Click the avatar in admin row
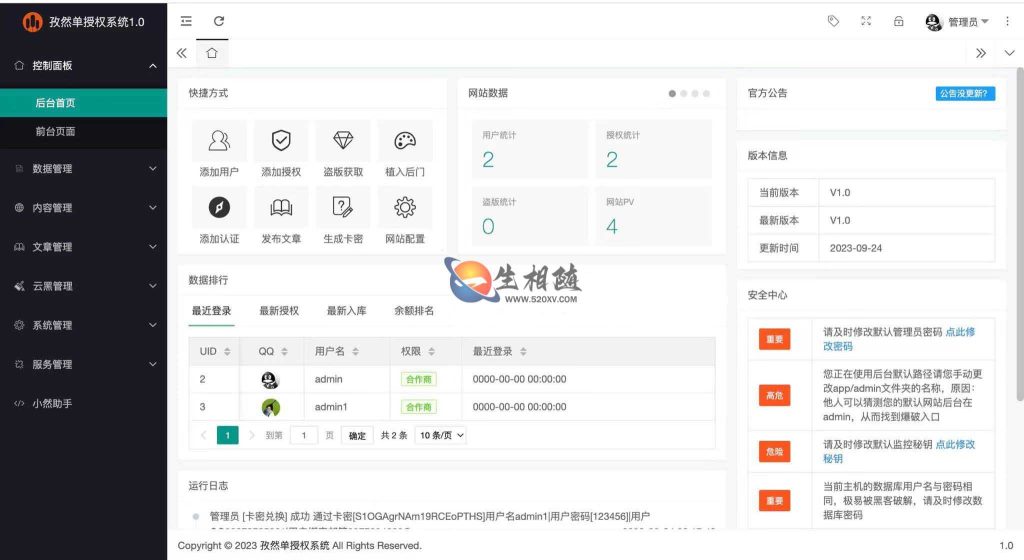Screen dimensions: 1024x560 pyautogui.click(x=270, y=379)
